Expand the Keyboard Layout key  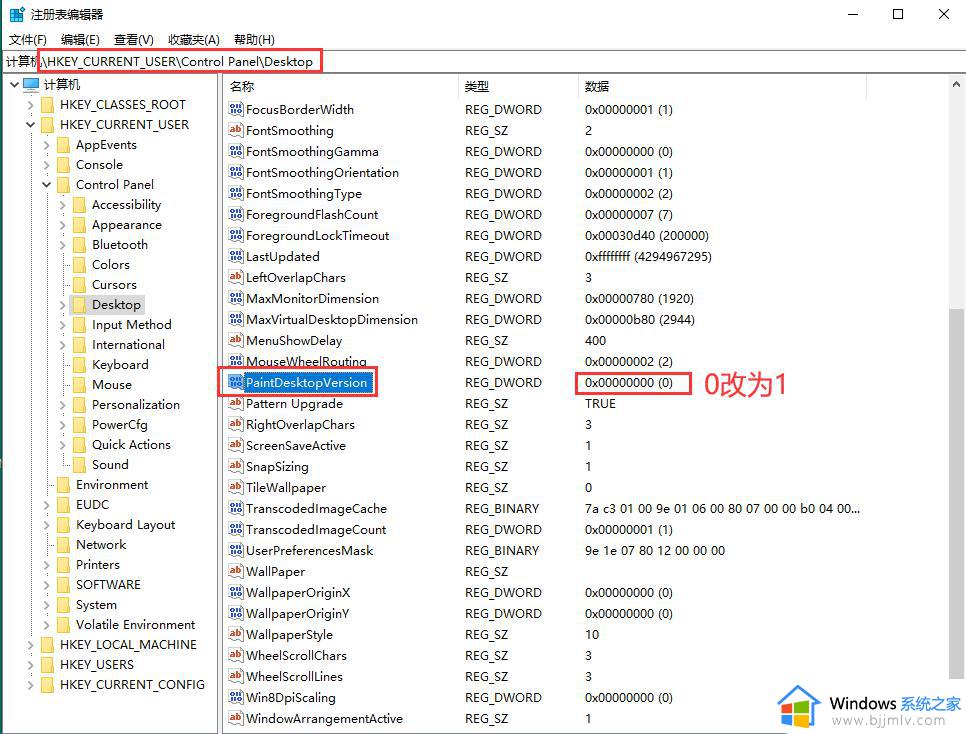pos(46,524)
